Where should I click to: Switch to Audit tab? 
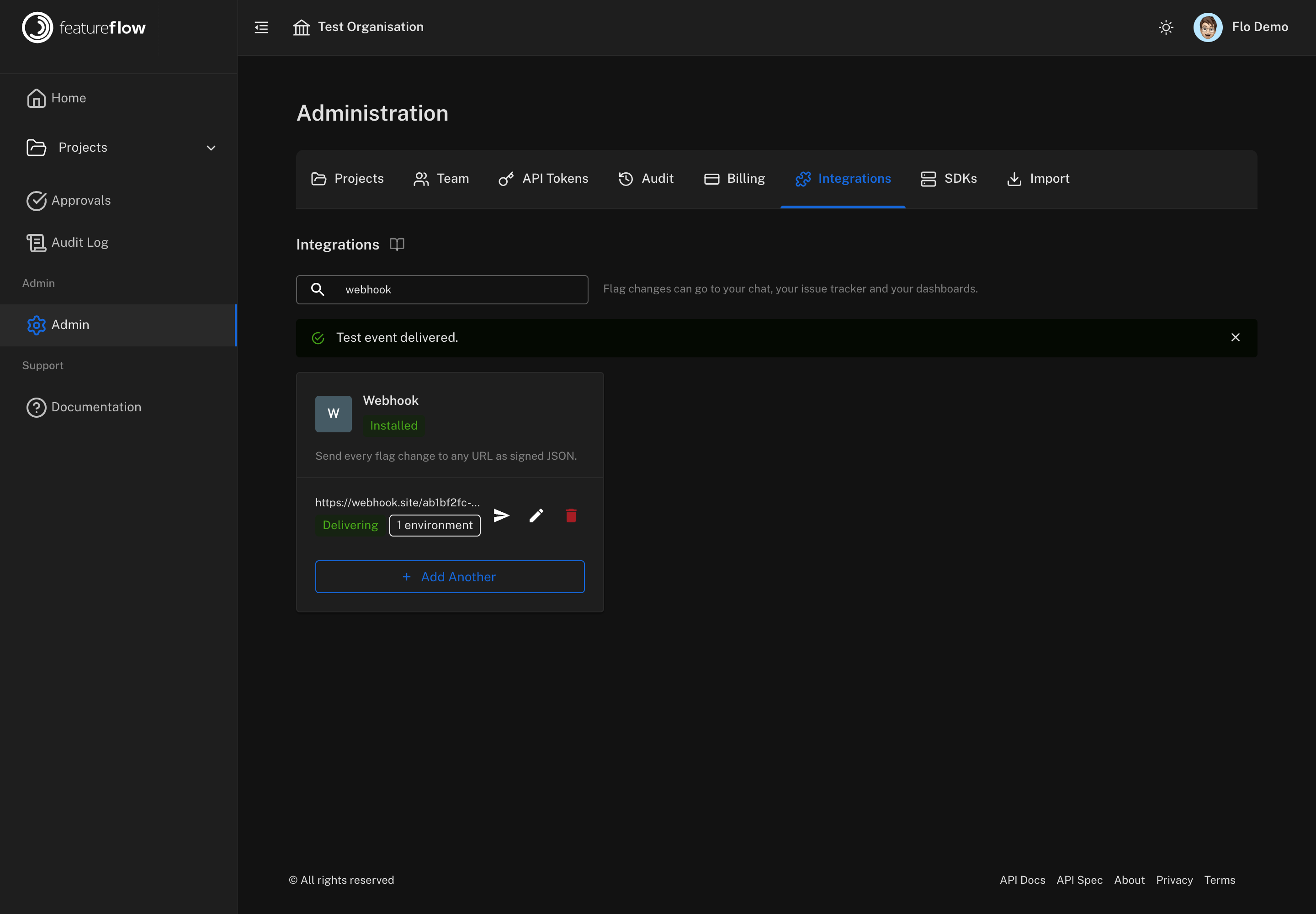pos(645,179)
